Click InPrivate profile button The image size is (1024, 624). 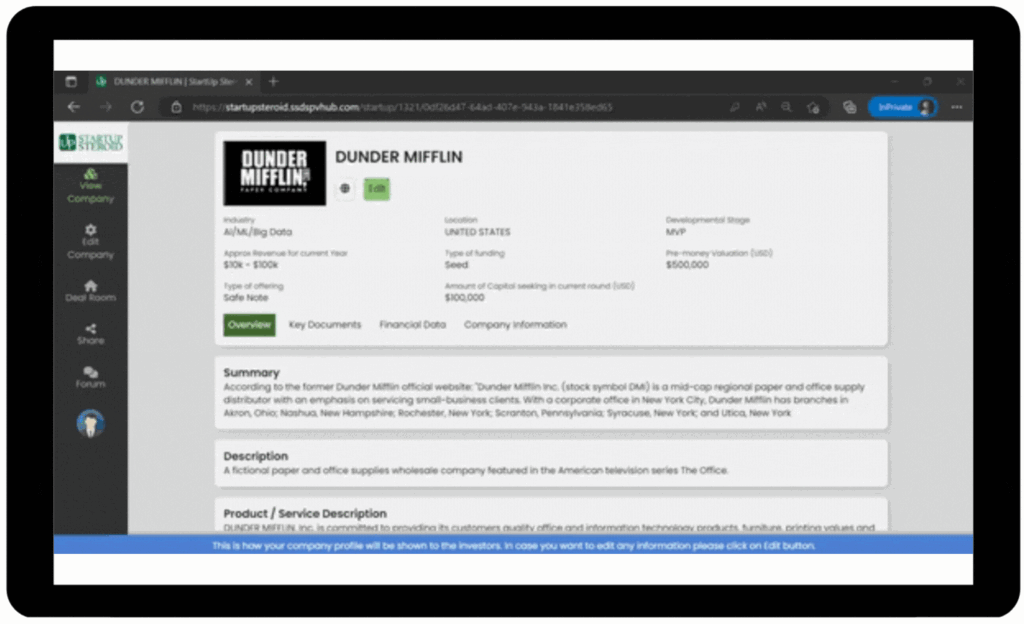click(x=903, y=107)
